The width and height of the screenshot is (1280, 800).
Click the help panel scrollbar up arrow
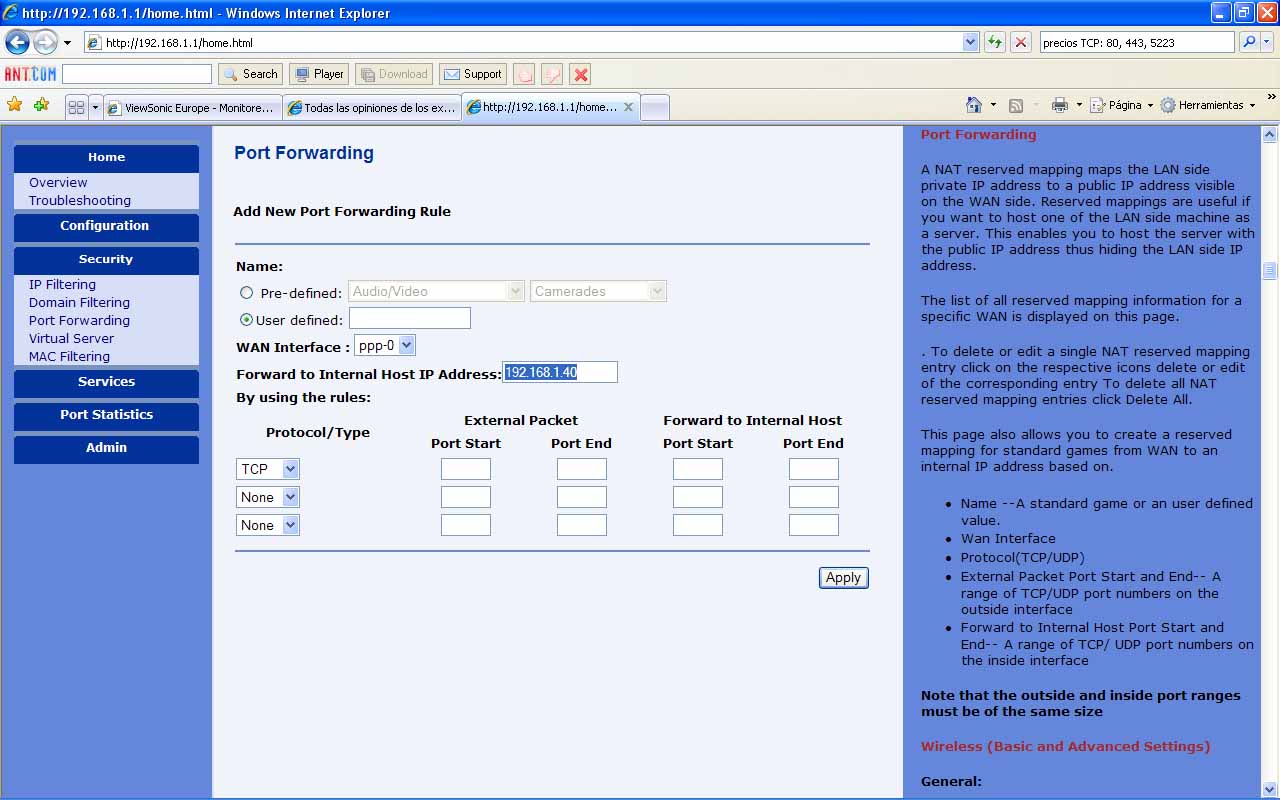coord(1270,134)
